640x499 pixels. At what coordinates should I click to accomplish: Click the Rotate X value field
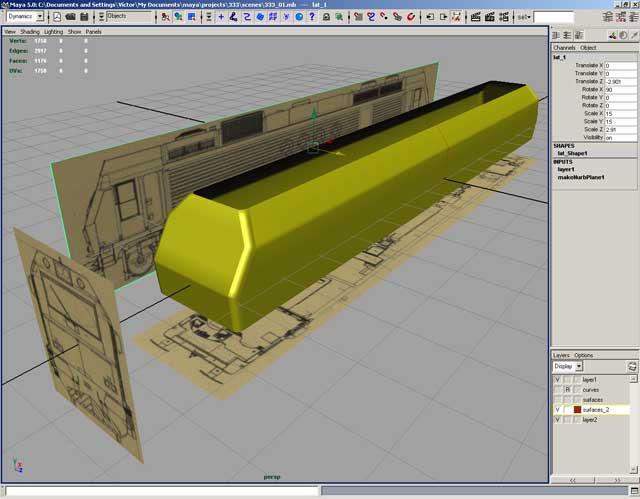pyautogui.click(x=619, y=89)
